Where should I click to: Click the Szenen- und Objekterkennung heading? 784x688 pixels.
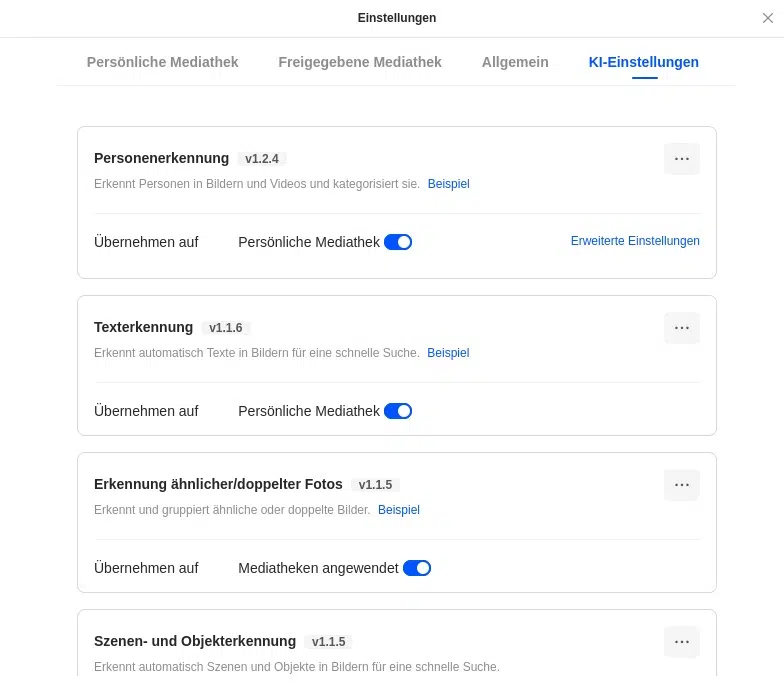coord(195,641)
